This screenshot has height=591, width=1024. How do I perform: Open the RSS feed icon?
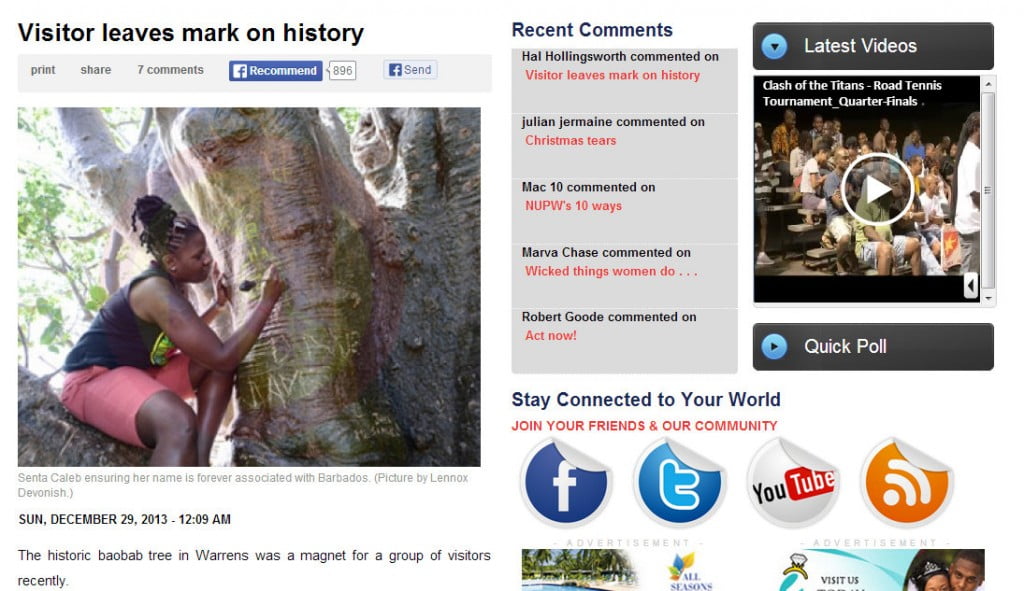coord(906,484)
